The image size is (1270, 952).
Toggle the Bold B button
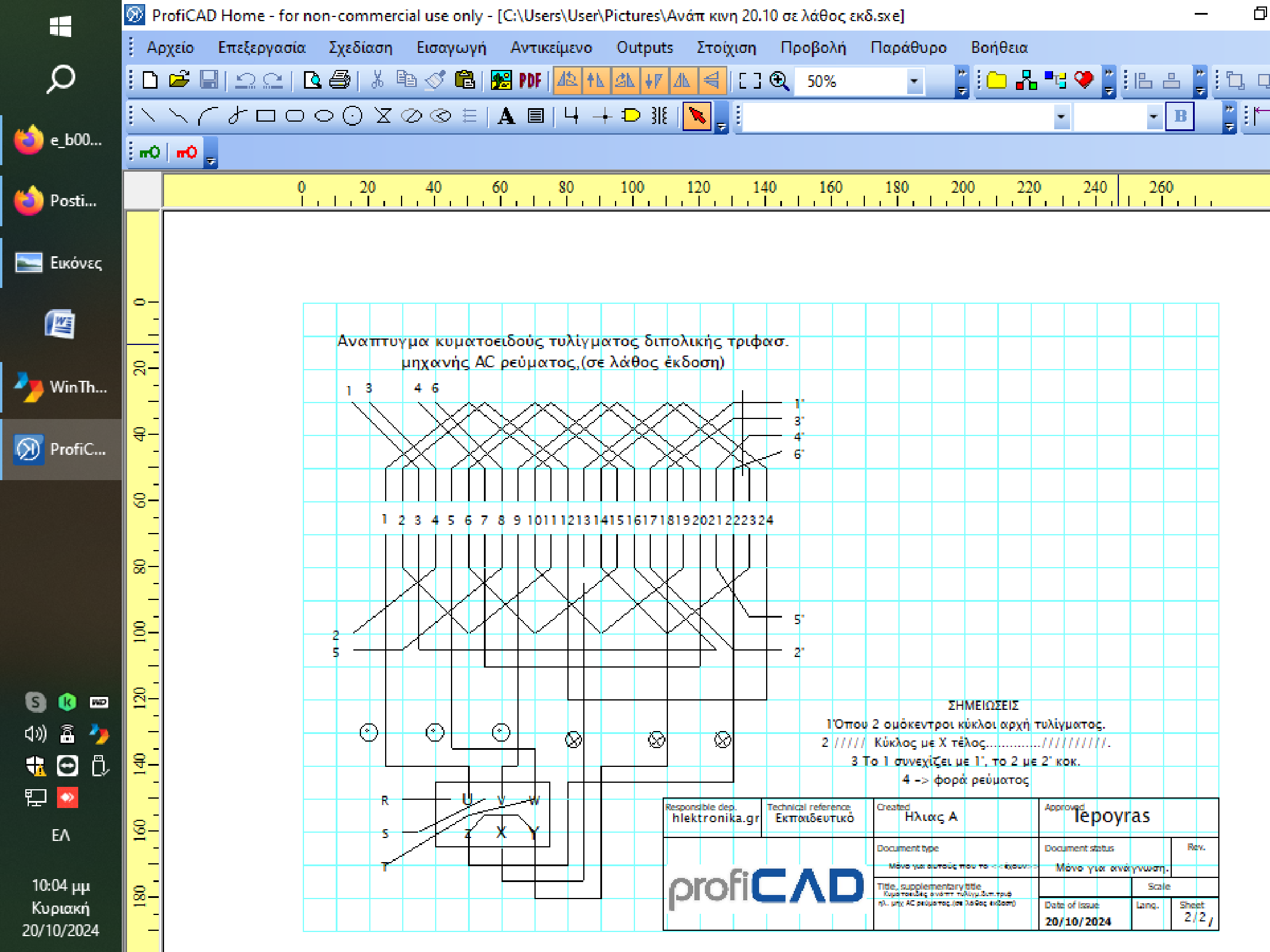click(x=1179, y=116)
